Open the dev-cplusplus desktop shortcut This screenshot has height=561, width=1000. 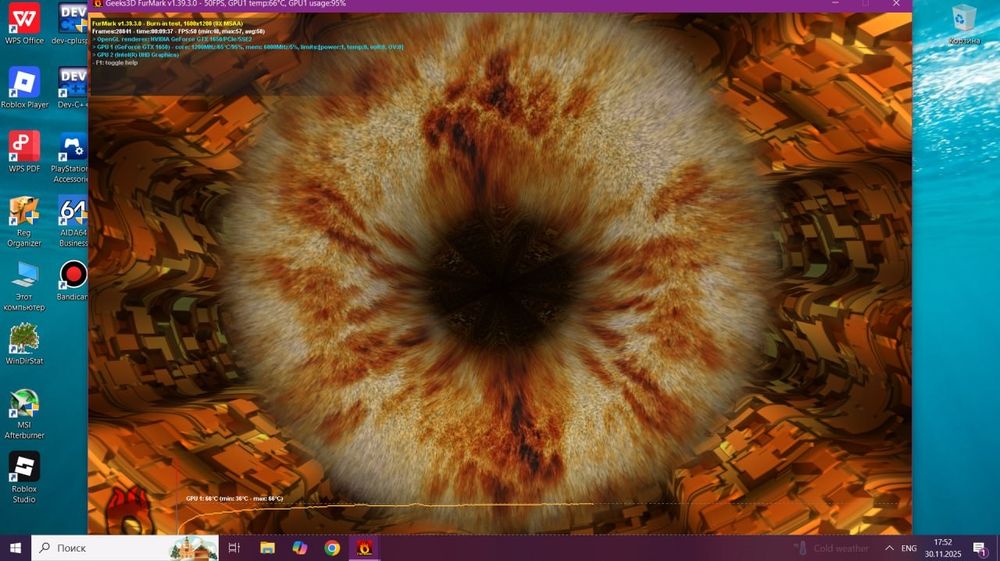[x=70, y=23]
